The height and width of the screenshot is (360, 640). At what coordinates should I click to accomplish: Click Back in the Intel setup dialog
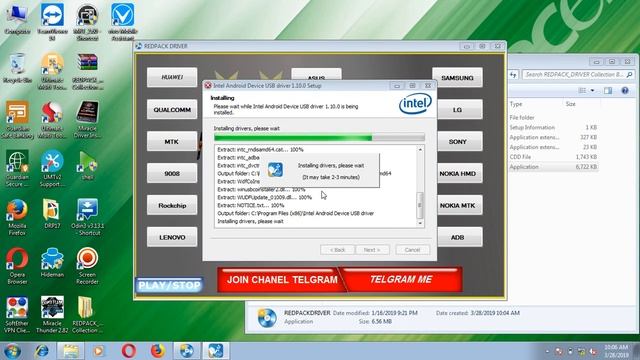click(x=337, y=250)
